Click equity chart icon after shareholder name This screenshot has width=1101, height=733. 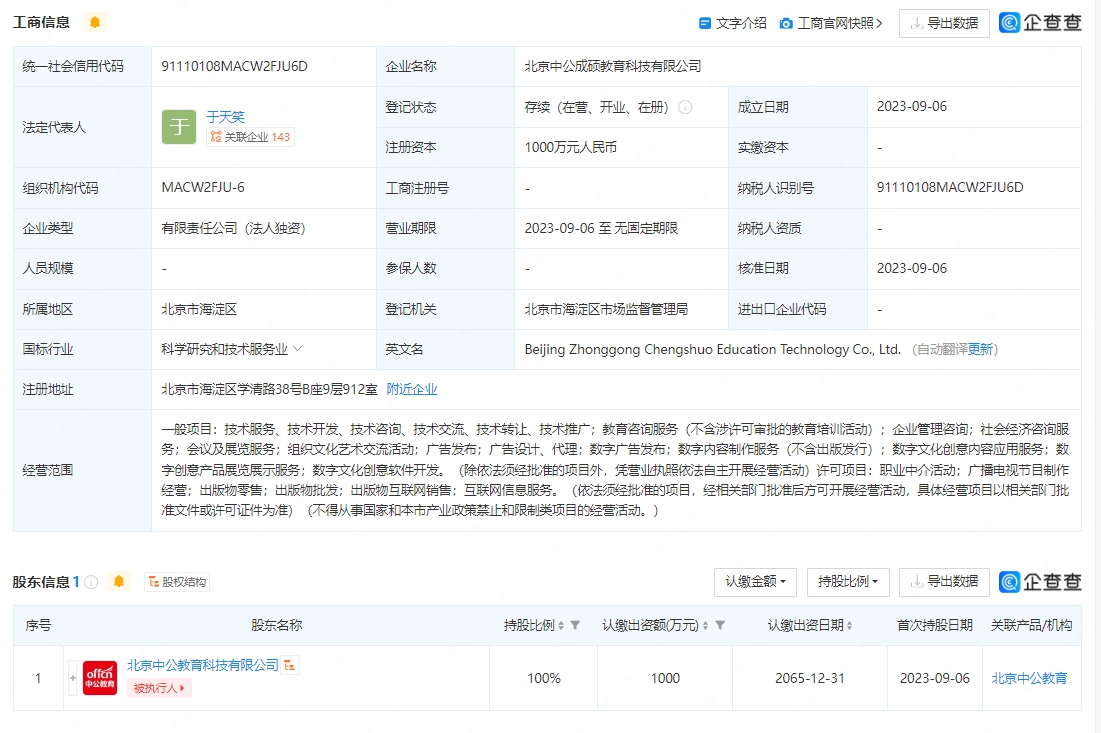(289, 665)
